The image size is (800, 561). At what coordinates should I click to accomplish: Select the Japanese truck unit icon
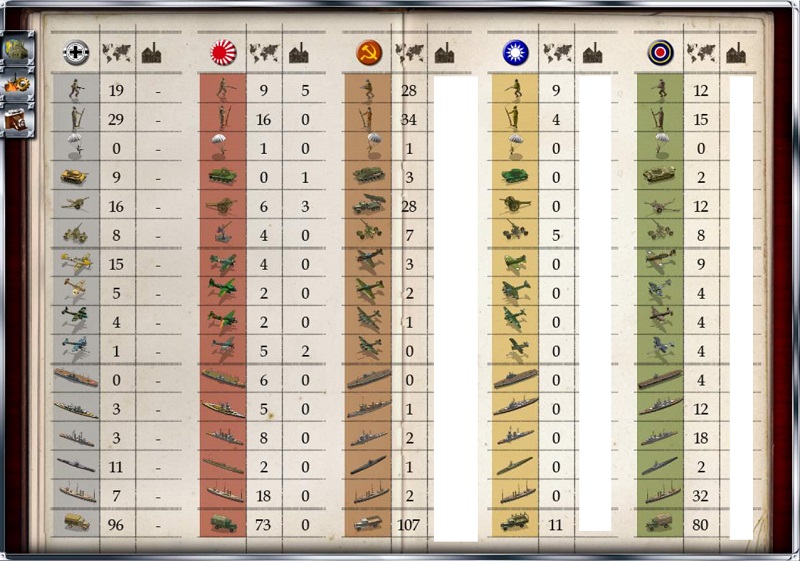pyautogui.click(x=223, y=523)
